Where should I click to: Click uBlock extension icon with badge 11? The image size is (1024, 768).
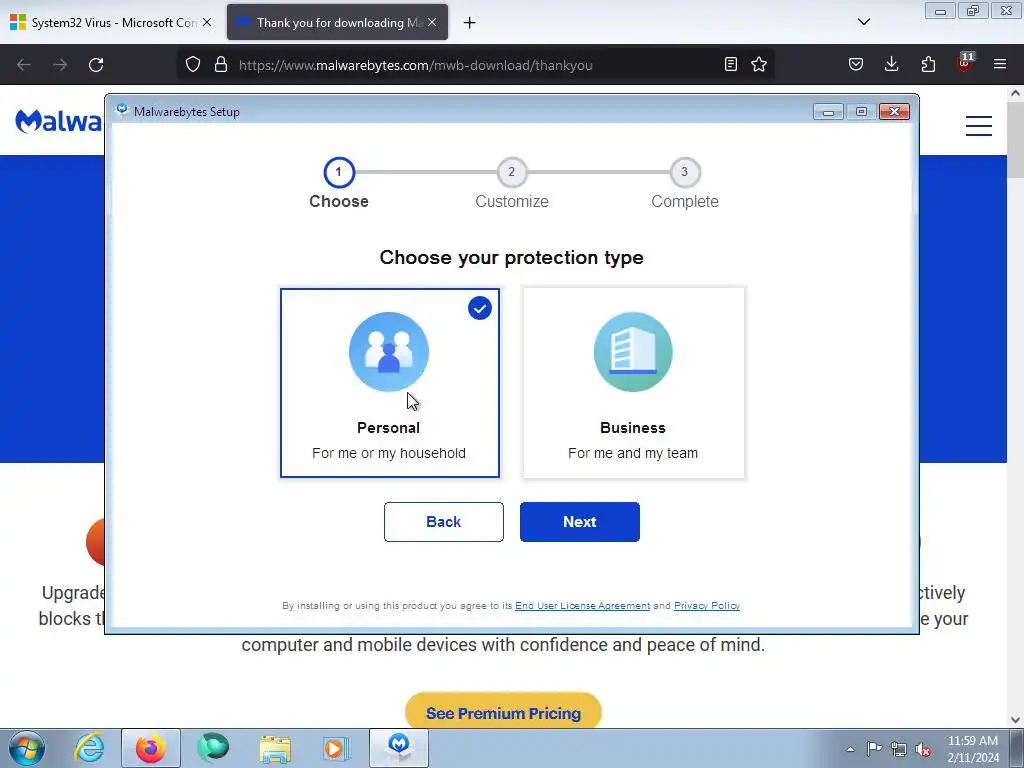click(x=965, y=63)
